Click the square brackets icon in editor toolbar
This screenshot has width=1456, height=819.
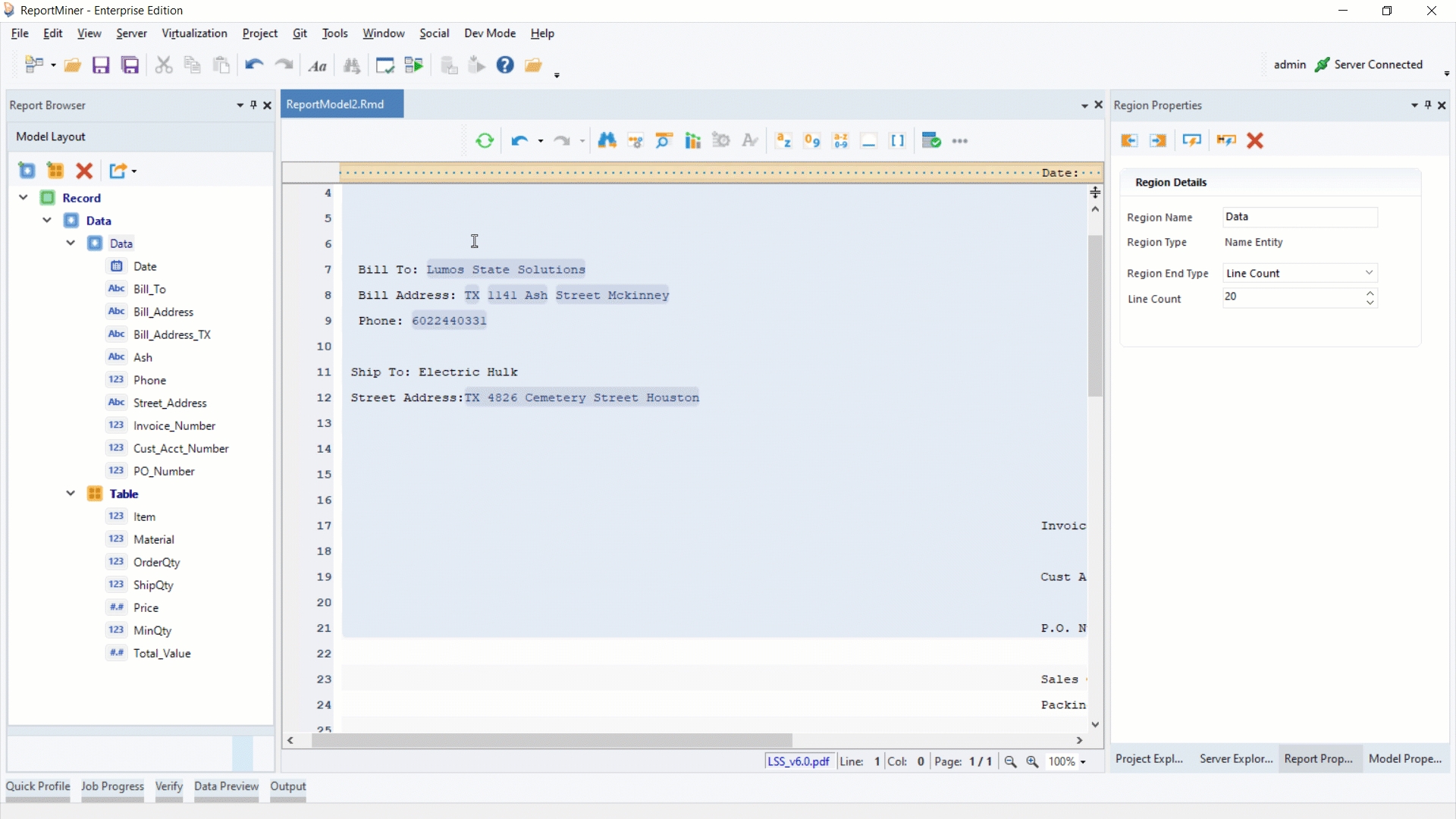[897, 140]
